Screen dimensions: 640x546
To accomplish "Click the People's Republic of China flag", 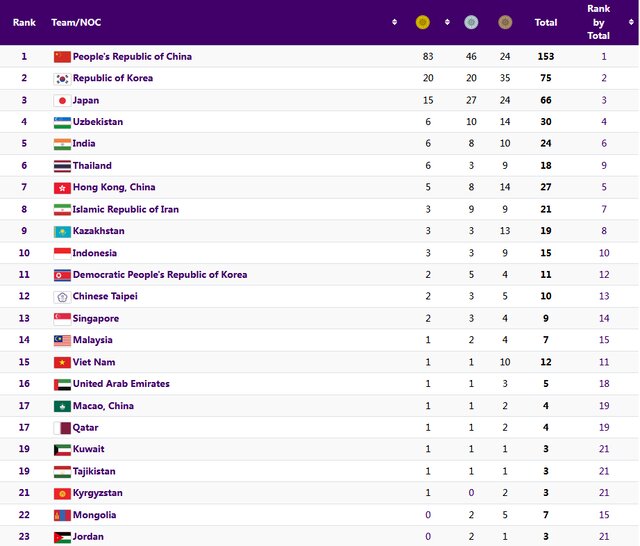I will coord(62,57).
